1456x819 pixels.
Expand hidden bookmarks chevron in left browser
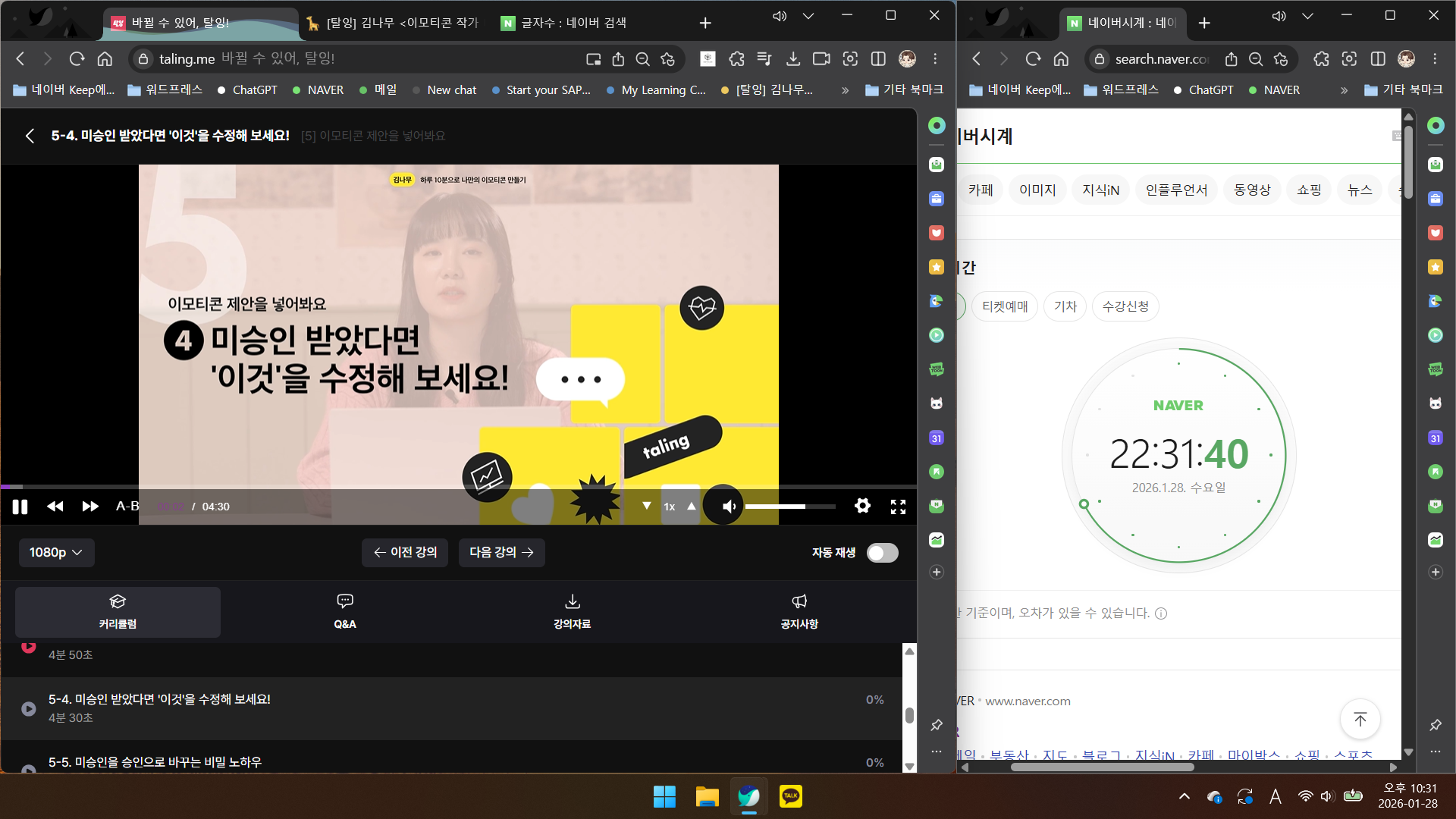(845, 90)
